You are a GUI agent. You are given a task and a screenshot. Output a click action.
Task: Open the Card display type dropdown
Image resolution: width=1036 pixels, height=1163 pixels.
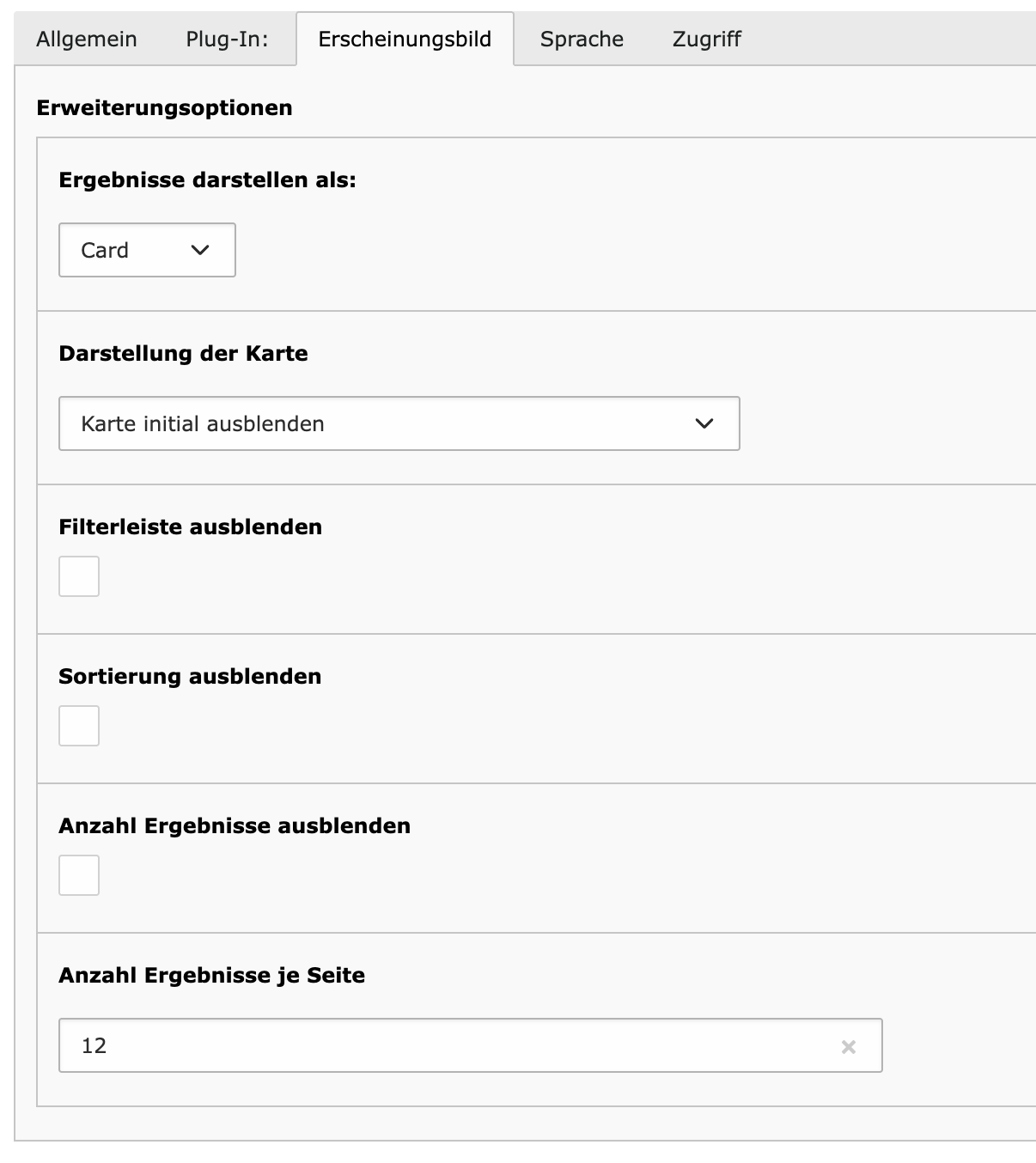[147, 250]
